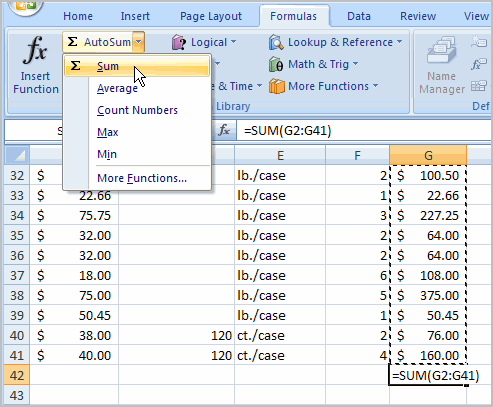Switch to the Page Layout tab
The image size is (493, 407).
pyautogui.click(x=211, y=16)
